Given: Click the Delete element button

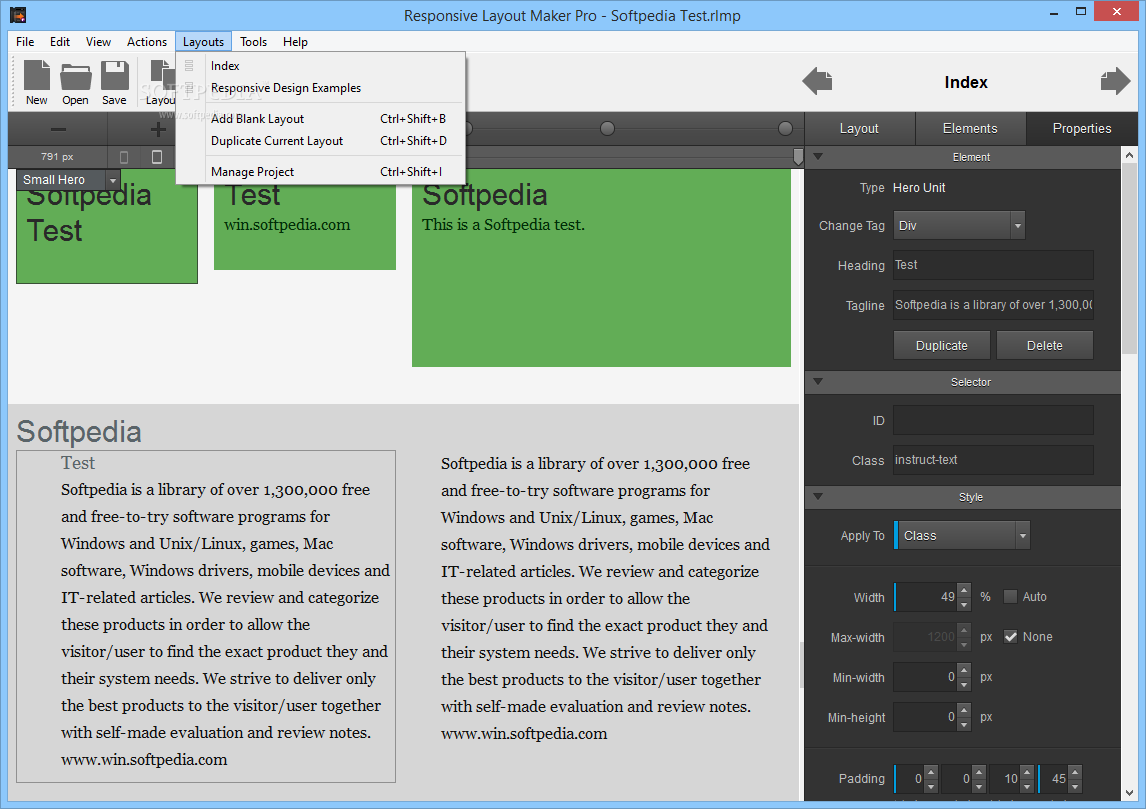Looking at the screenshot, I should click(x=1044, y=346).
